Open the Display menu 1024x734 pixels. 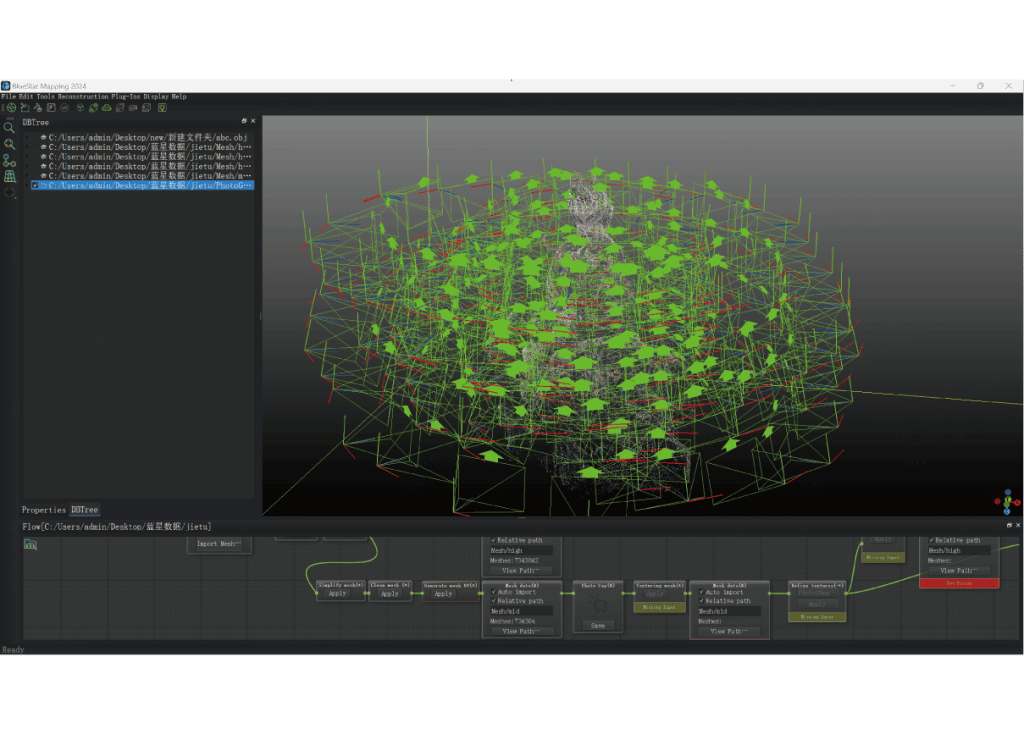tap(156, 97)
